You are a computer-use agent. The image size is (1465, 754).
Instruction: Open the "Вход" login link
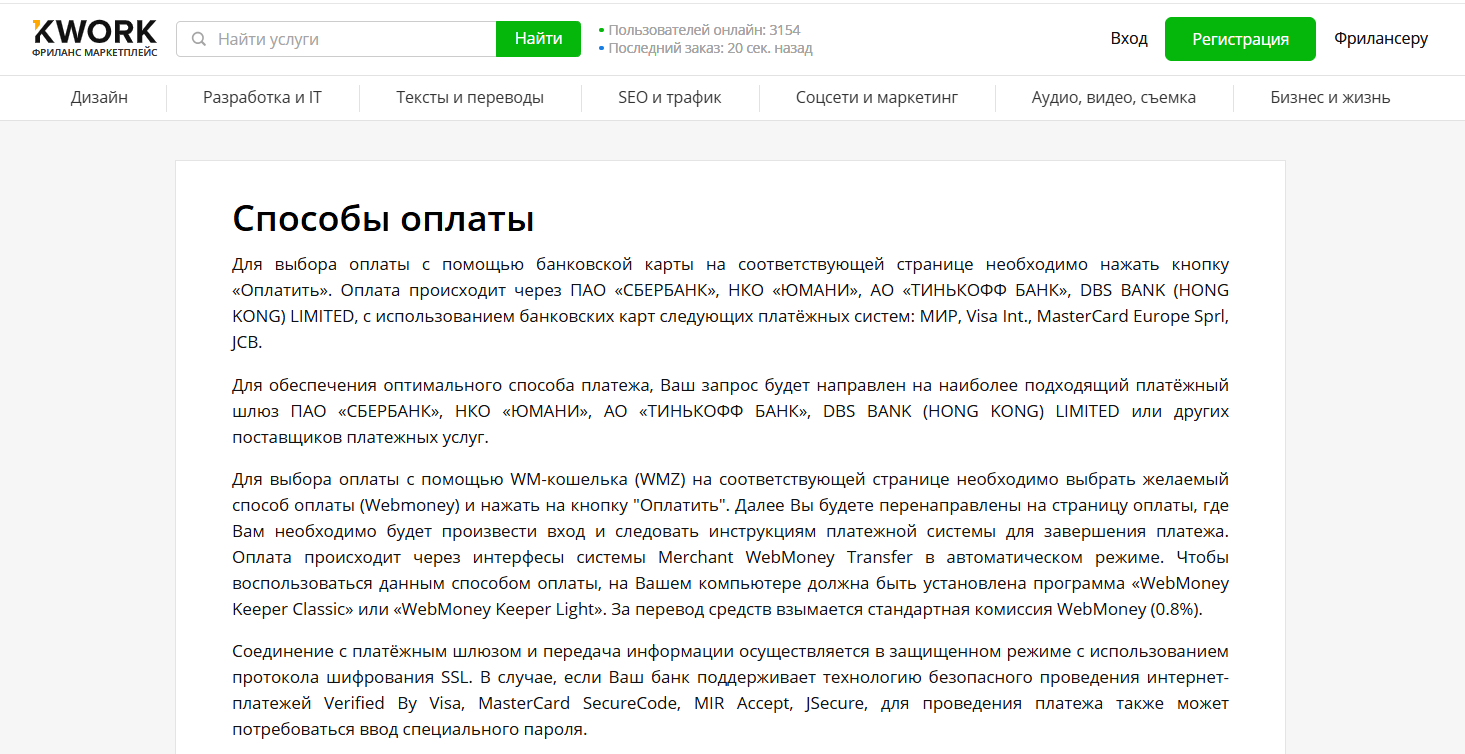[1129, 39]
